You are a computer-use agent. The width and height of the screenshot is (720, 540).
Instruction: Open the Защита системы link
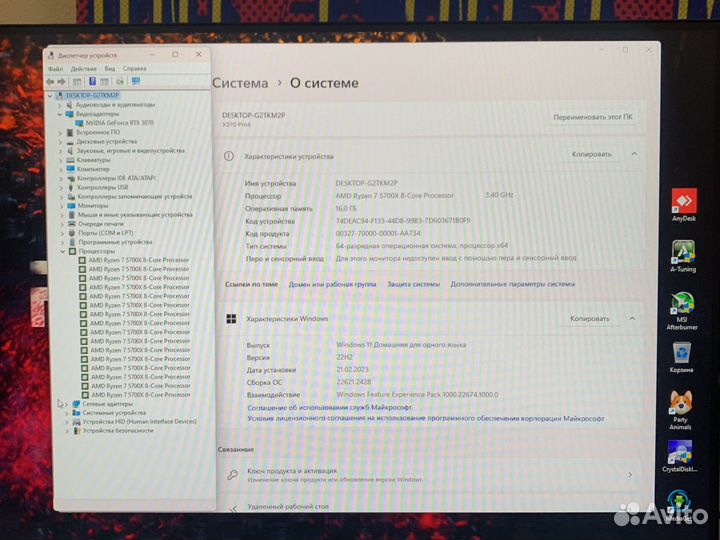point(413,284)
